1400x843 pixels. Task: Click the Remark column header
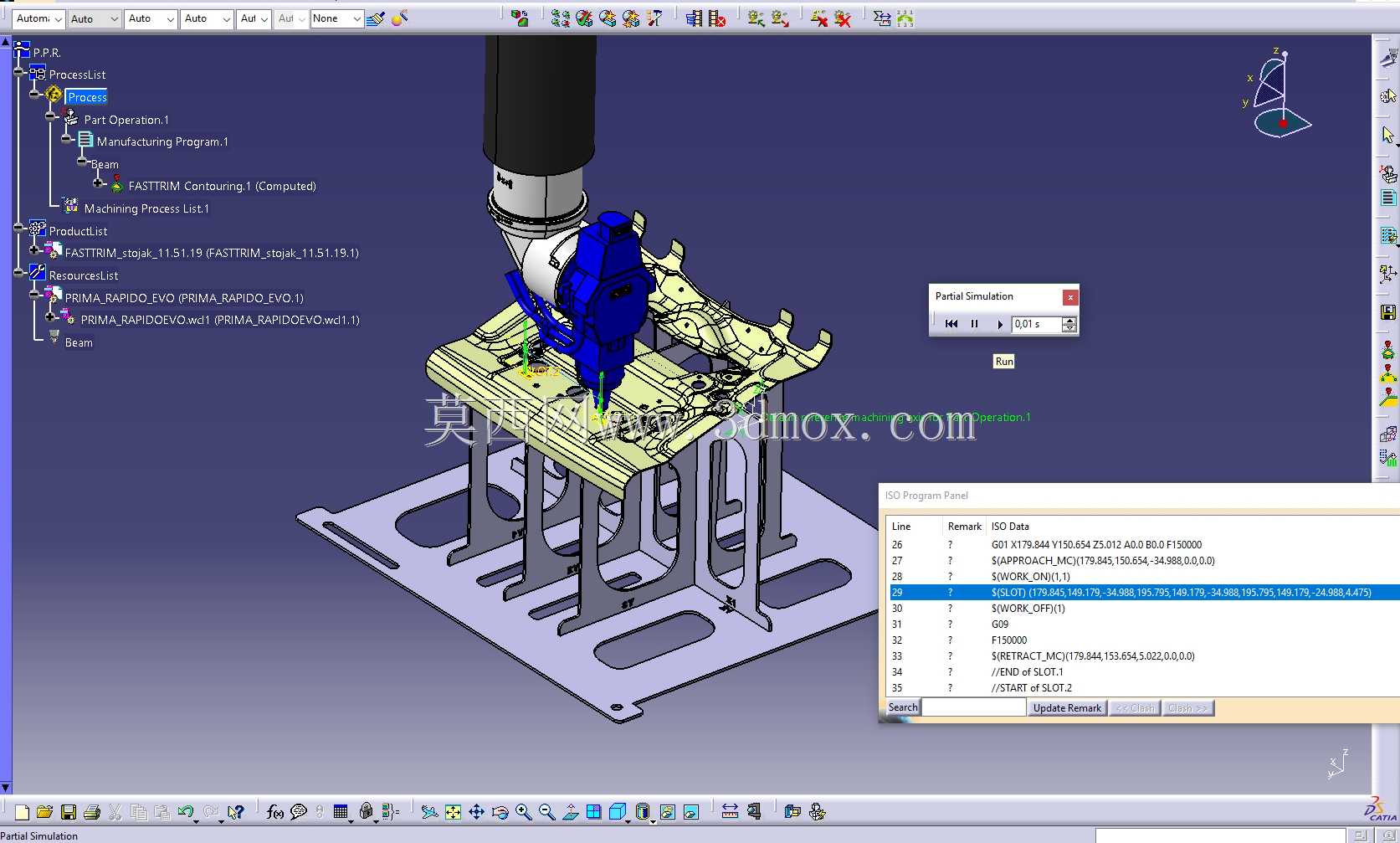pos(964,527)
